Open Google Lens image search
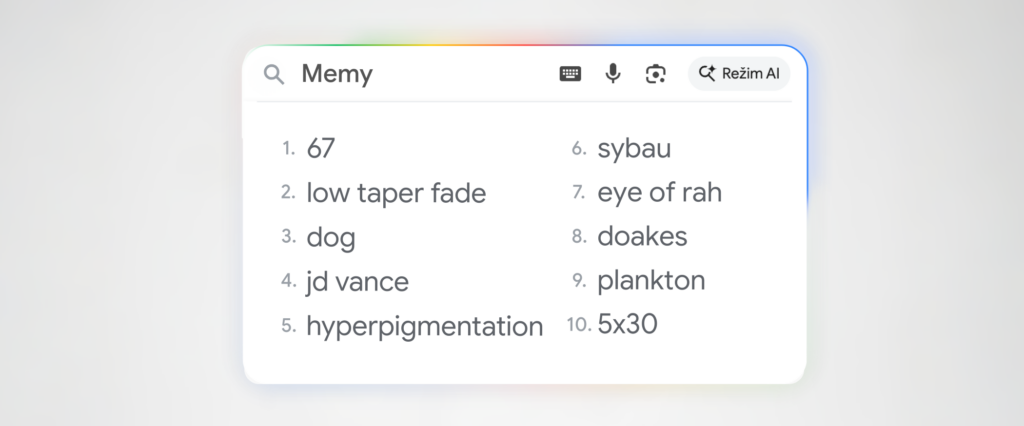Image resolution: width=1024 pixels, height=426 pixels. tap(656, 74)
